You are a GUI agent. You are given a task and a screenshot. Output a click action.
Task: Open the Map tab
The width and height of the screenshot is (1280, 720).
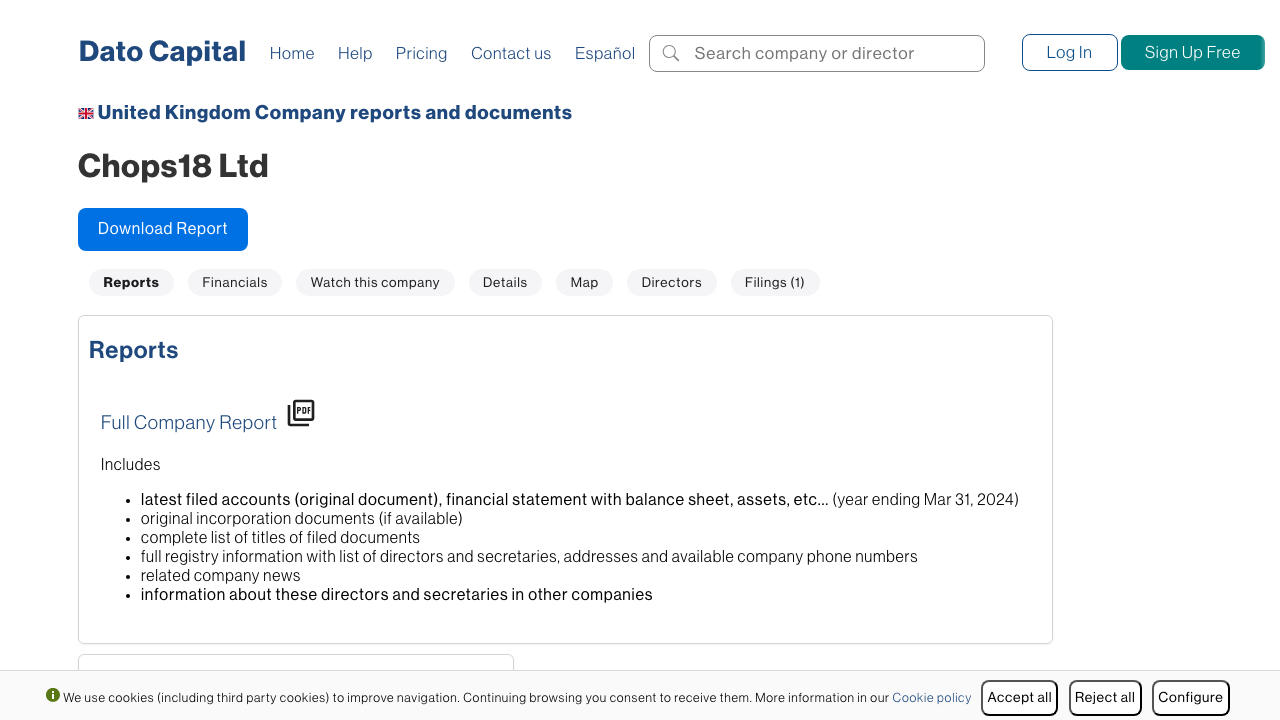[584, 283]
